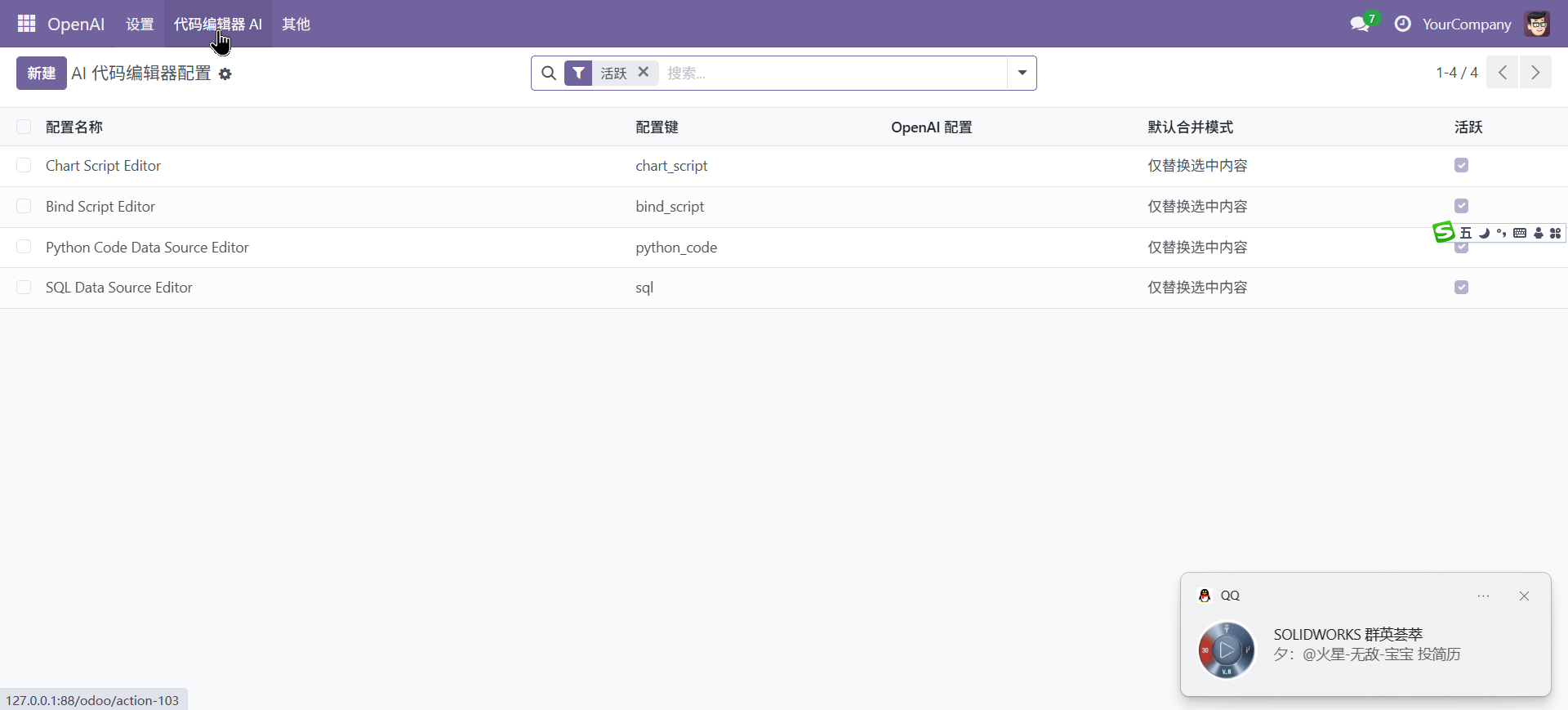Open the activities clock icon
The height and width of the screenshot is (710, 1568).
(1402, 25)
